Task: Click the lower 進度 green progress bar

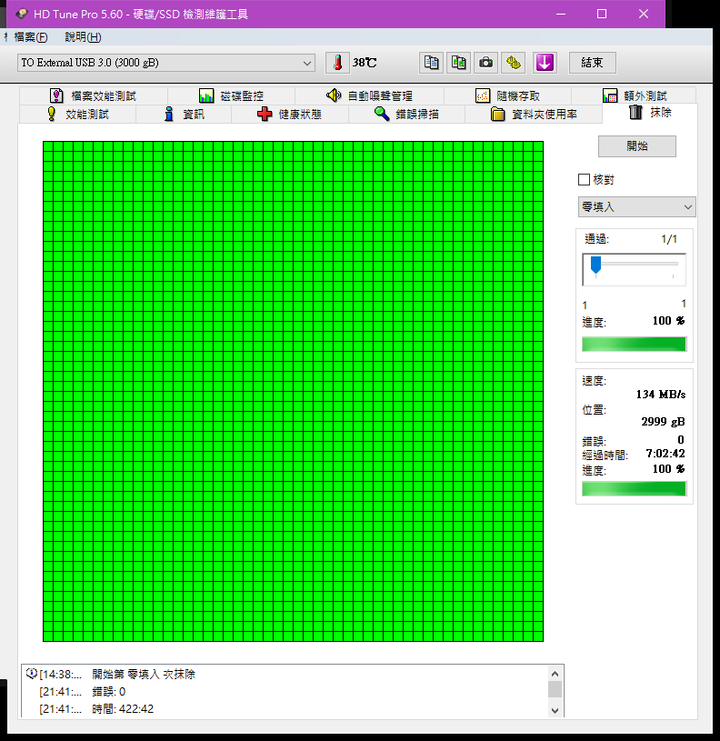Action: (x=634, y=489)
